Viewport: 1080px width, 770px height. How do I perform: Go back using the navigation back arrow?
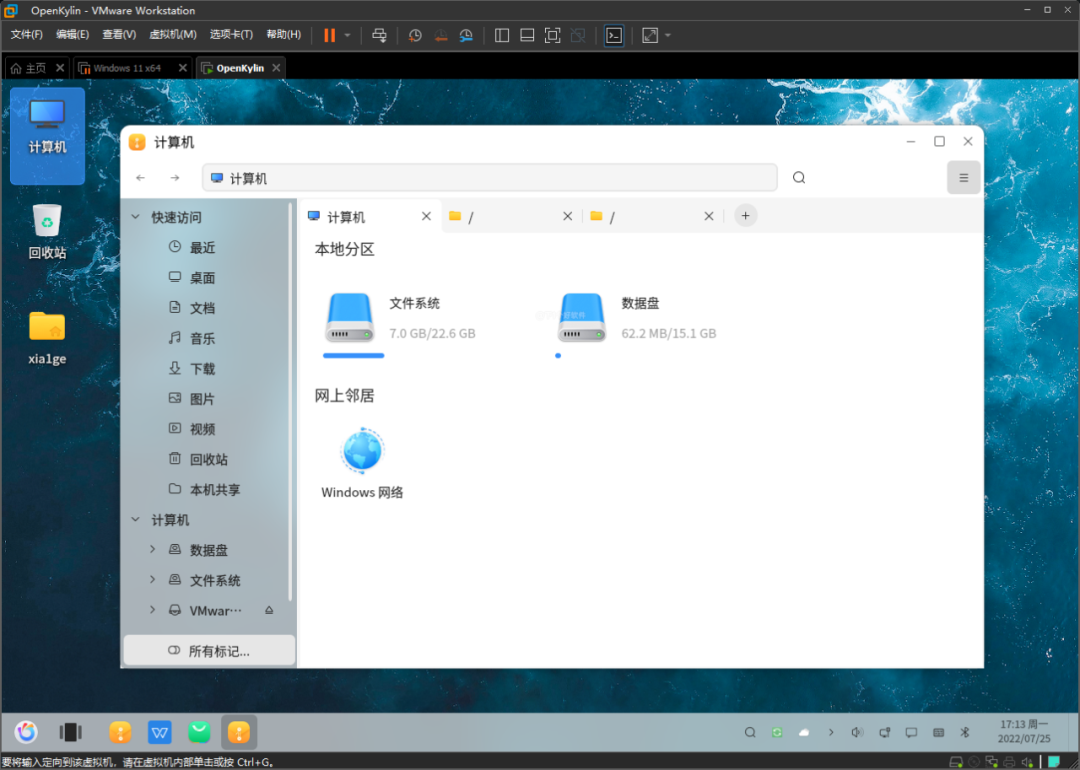tap(141, 177)
